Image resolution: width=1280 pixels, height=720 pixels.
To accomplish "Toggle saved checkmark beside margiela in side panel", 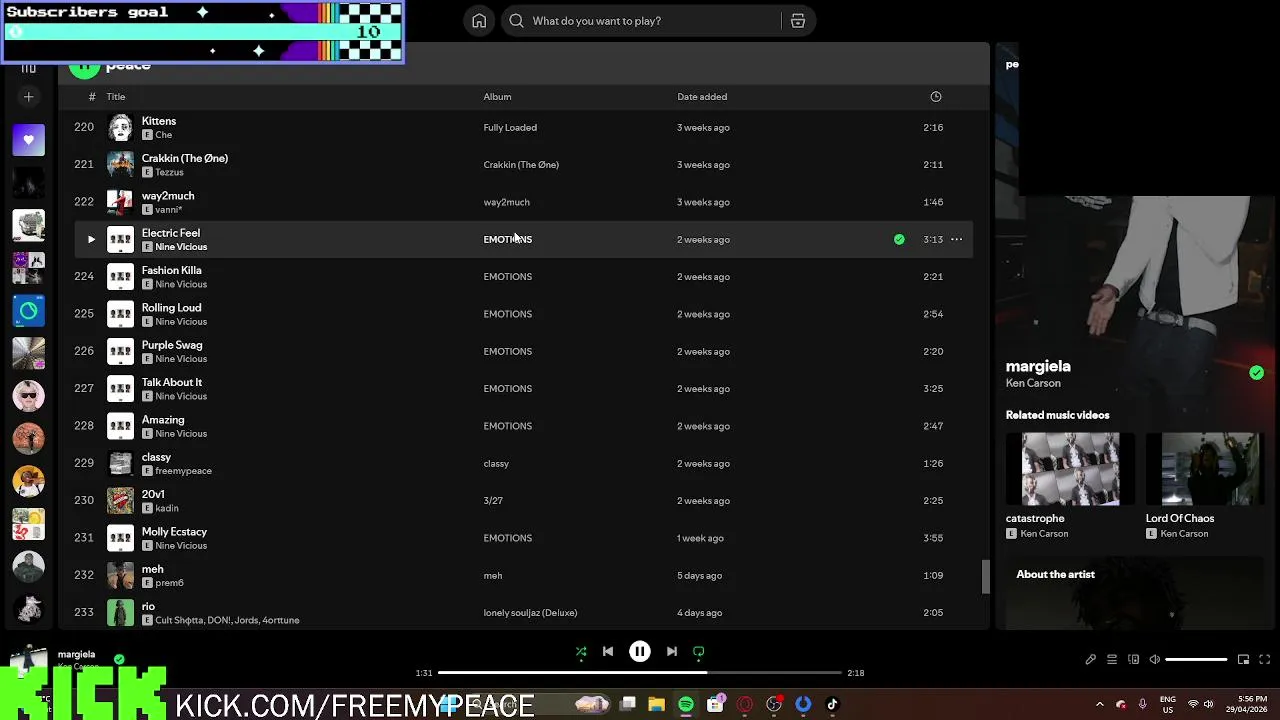I will tap(1256, 373).
